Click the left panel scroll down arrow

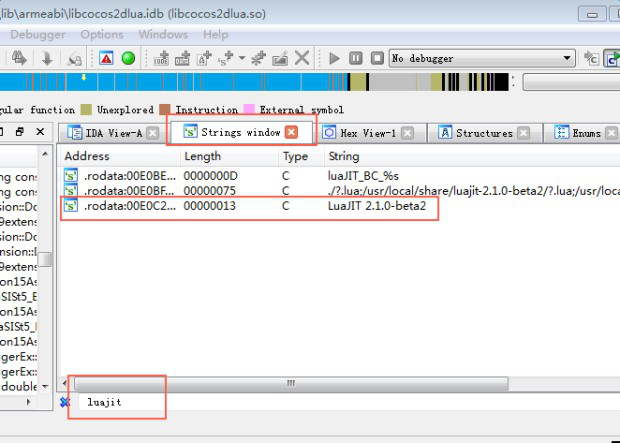[x=45, y=386]
